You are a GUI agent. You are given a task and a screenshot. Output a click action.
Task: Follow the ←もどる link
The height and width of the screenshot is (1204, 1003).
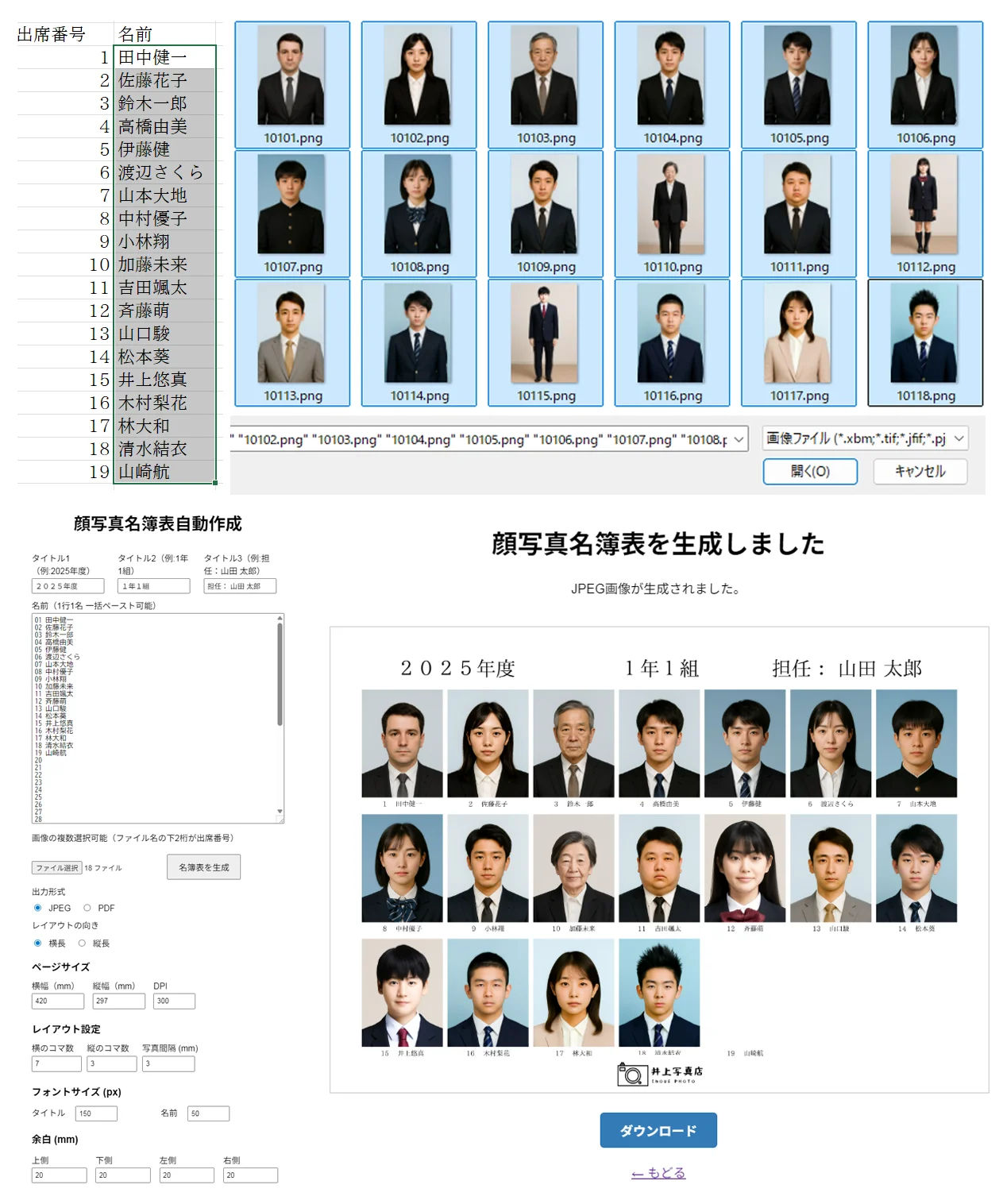point(658,1173)
